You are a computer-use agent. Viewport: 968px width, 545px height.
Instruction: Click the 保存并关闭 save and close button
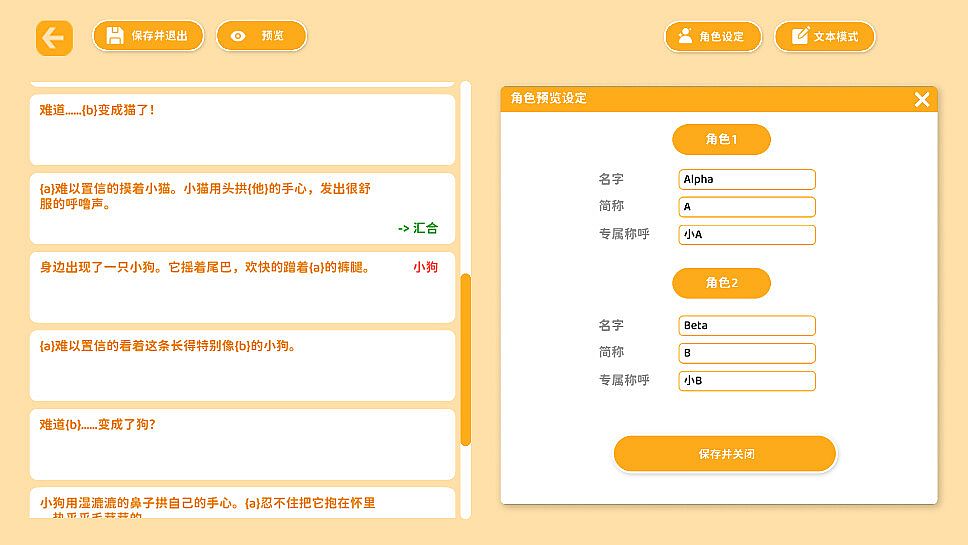pos(725,454)
